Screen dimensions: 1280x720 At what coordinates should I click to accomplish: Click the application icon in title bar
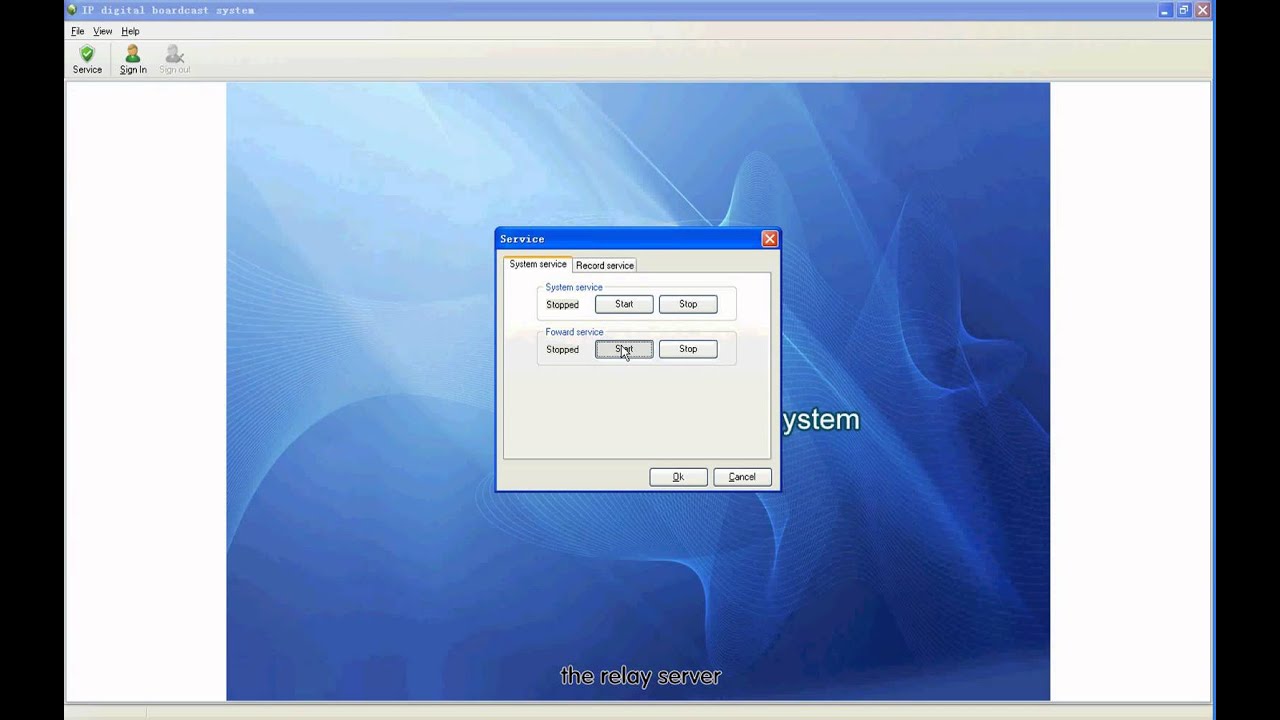coord(72,10)
